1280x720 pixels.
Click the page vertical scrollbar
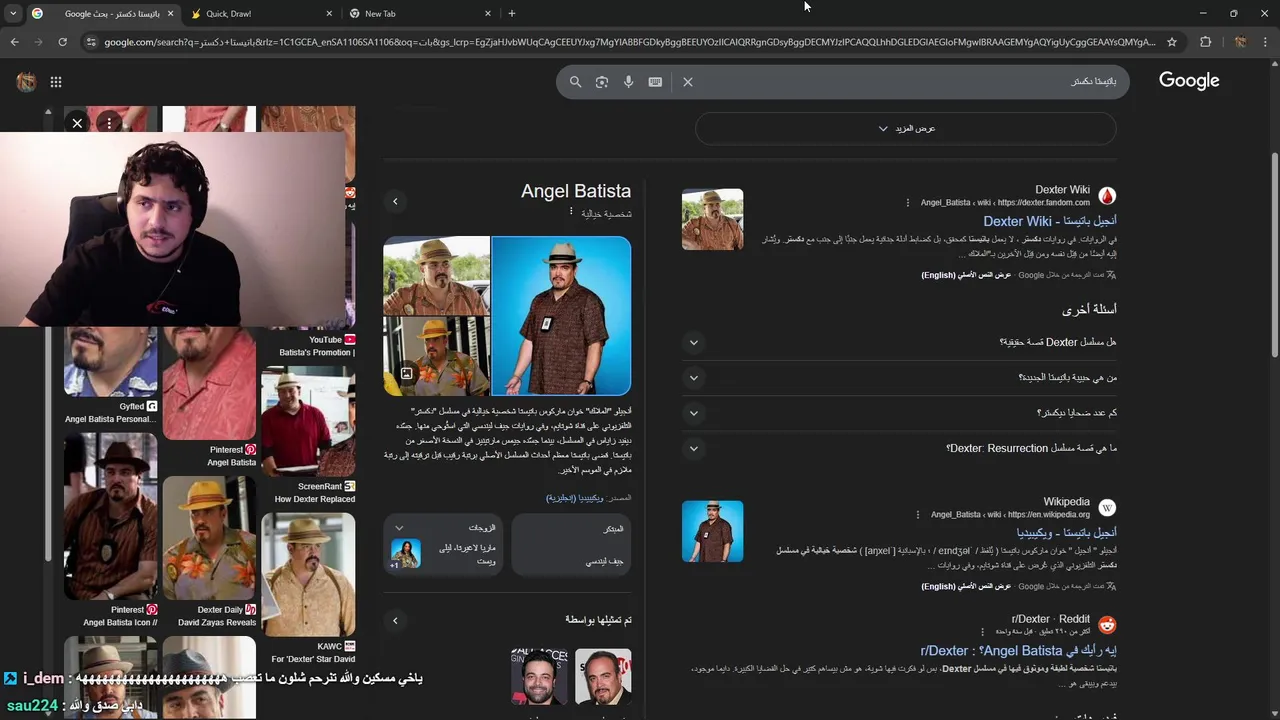(x=1274, y=255)
